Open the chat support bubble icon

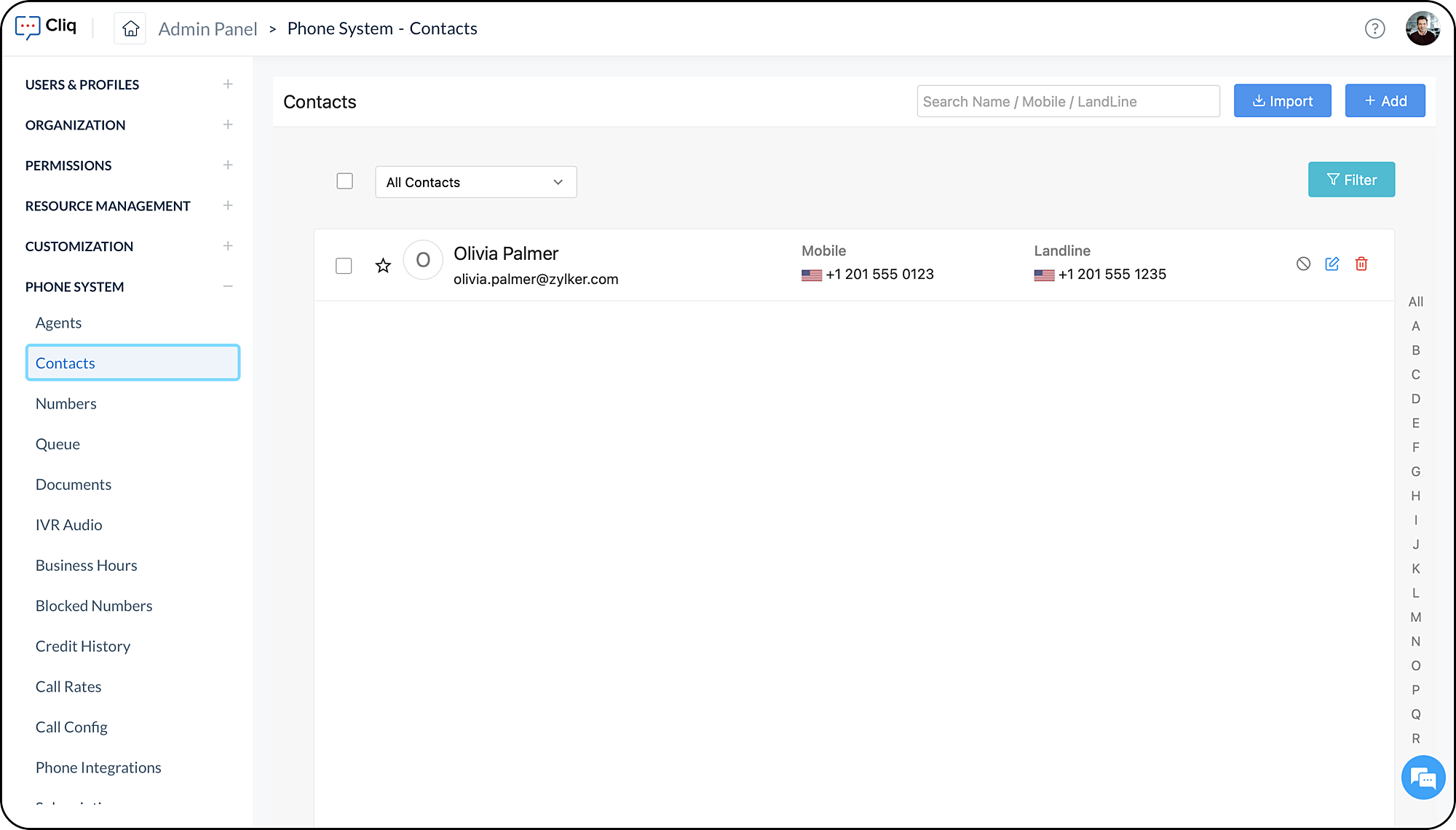coord(1423,778)
